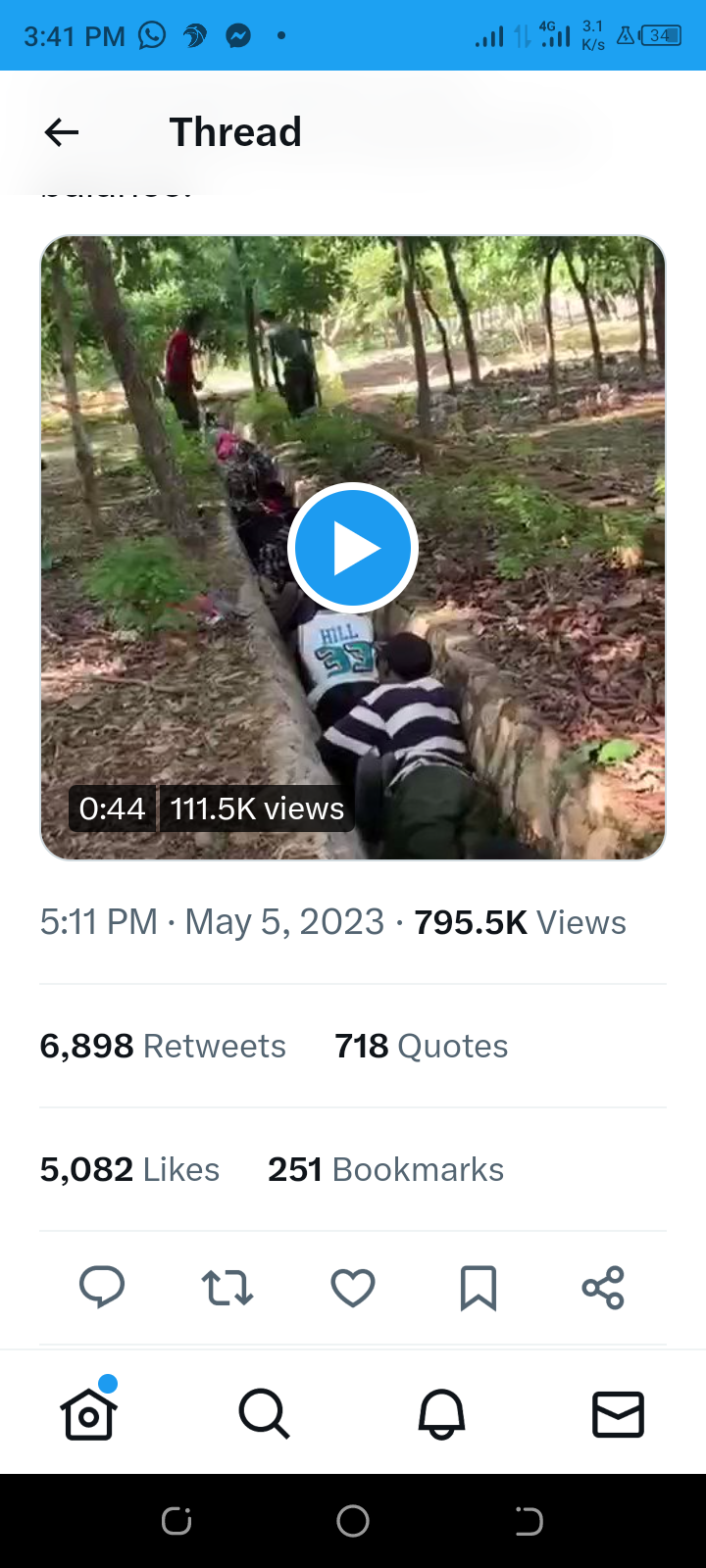Tap the reply speech bubble icon
Viewport: 706px width, 1568px height.
[102, 1287]
